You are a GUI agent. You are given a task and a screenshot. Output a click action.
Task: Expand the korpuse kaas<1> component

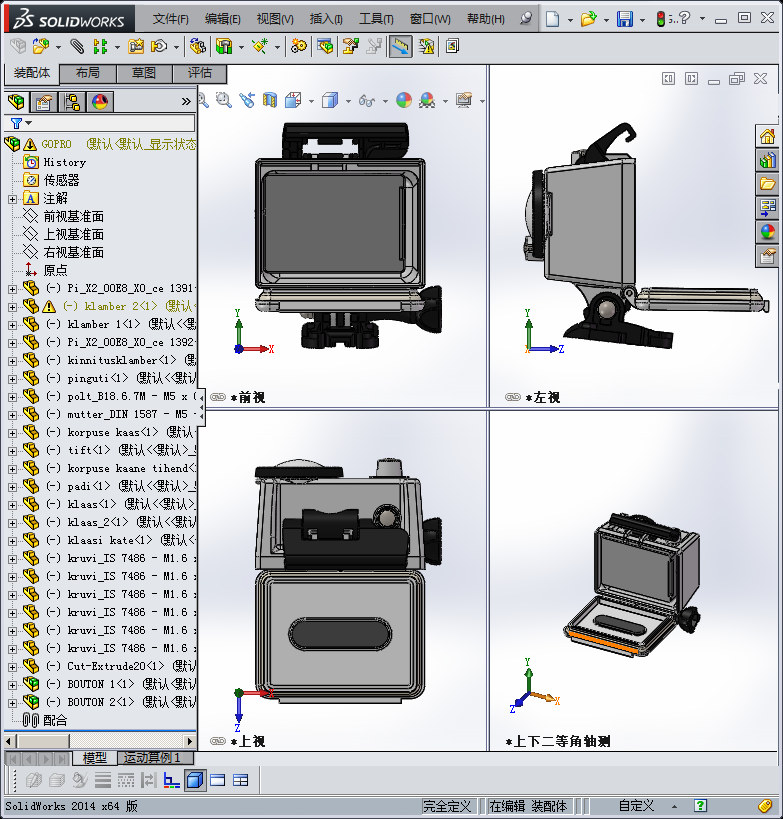coord(13,433)
